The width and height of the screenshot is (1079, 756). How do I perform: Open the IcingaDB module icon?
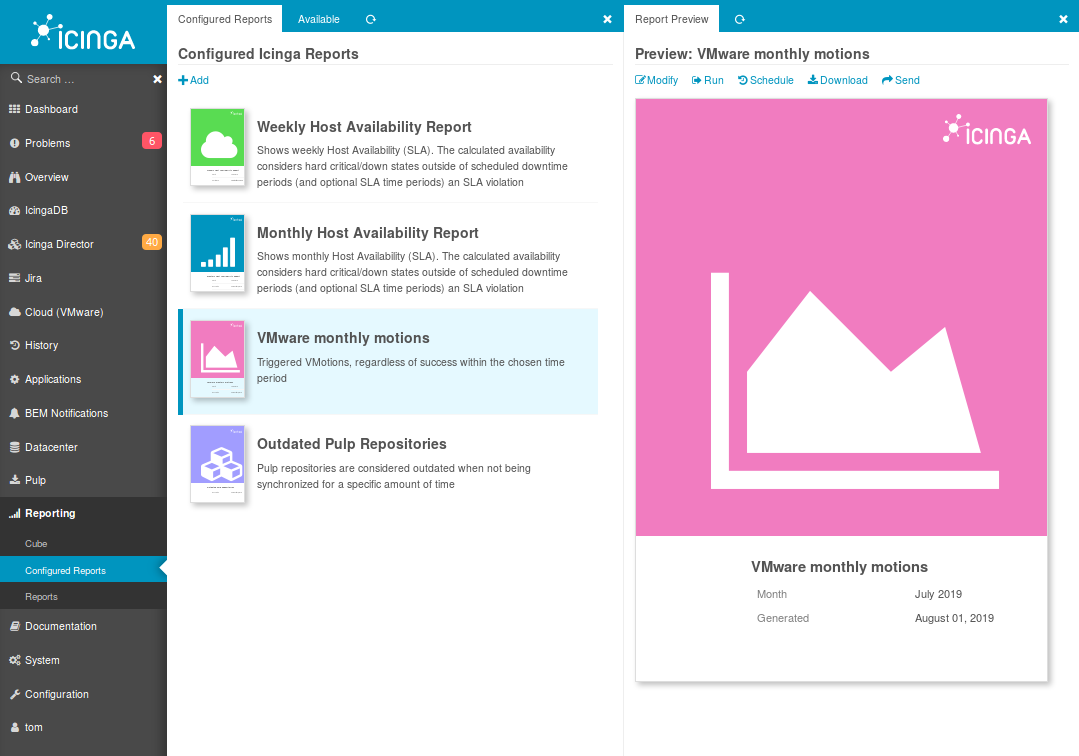[16, 210]
